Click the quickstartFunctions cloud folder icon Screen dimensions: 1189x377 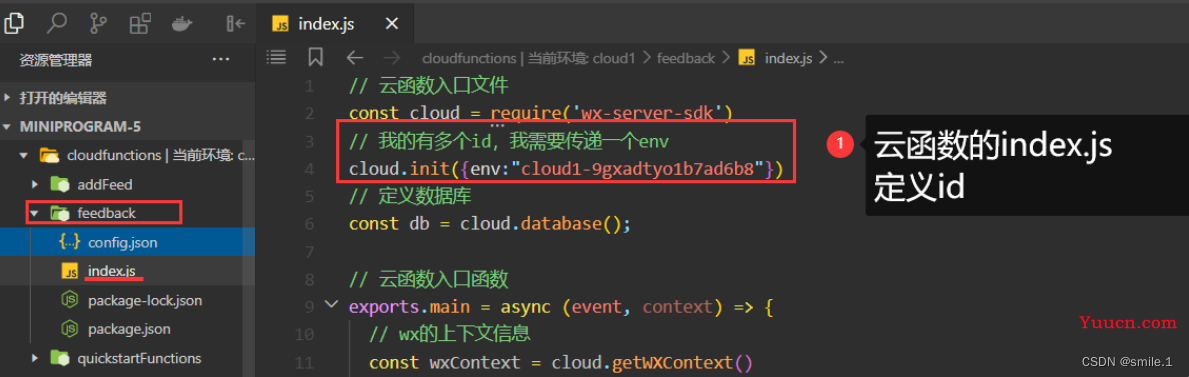pos(60,358)
